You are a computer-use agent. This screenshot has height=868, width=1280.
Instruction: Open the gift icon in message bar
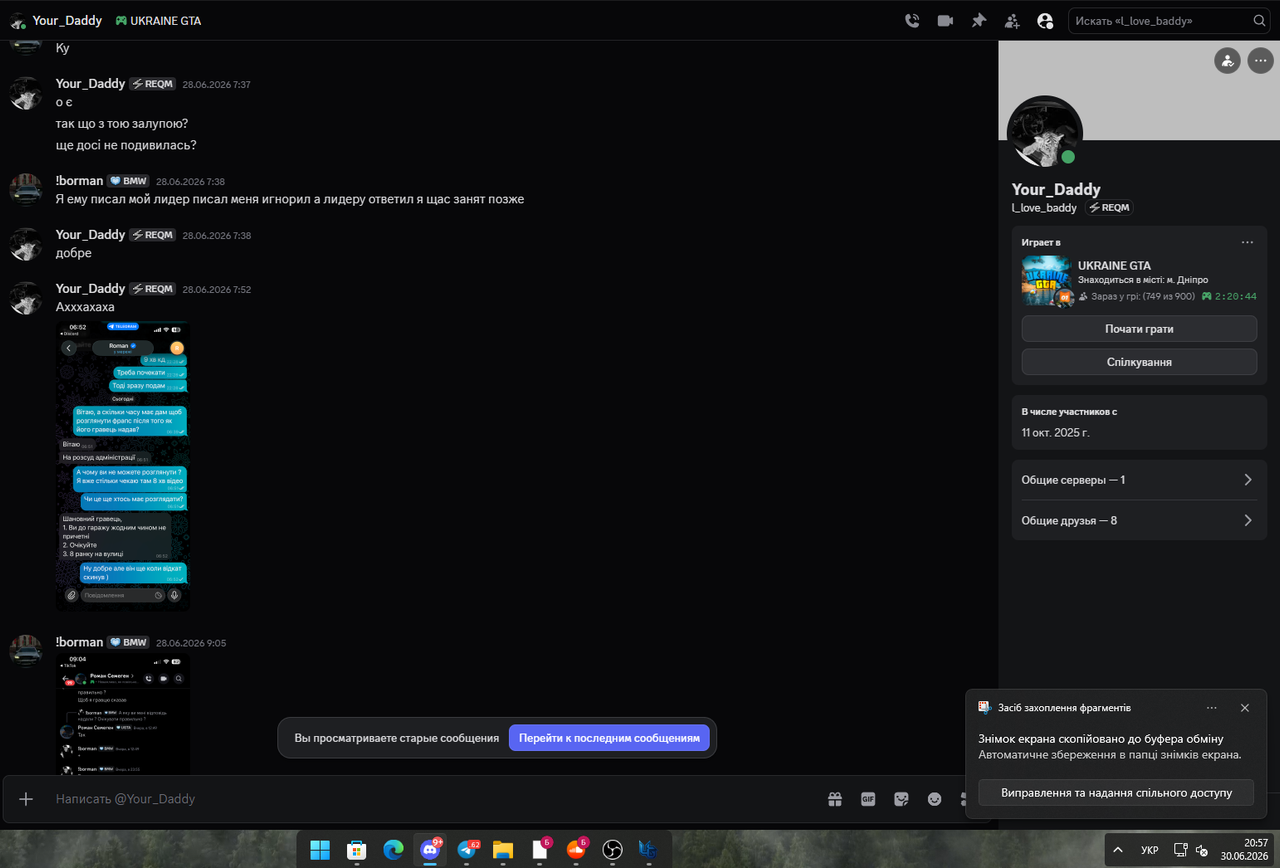tap(834, 799)
